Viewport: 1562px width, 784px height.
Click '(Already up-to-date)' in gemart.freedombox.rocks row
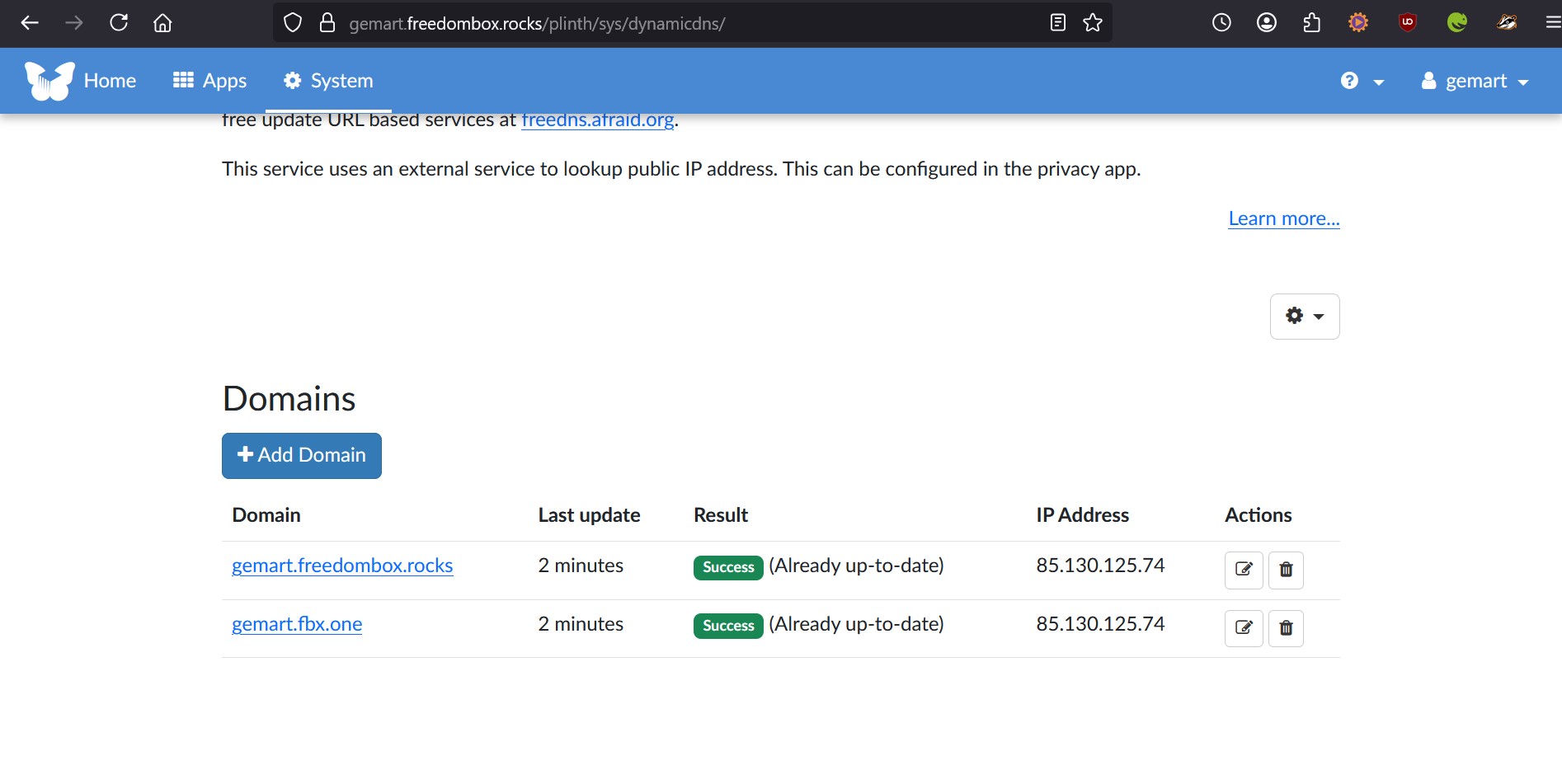point(856,566)
